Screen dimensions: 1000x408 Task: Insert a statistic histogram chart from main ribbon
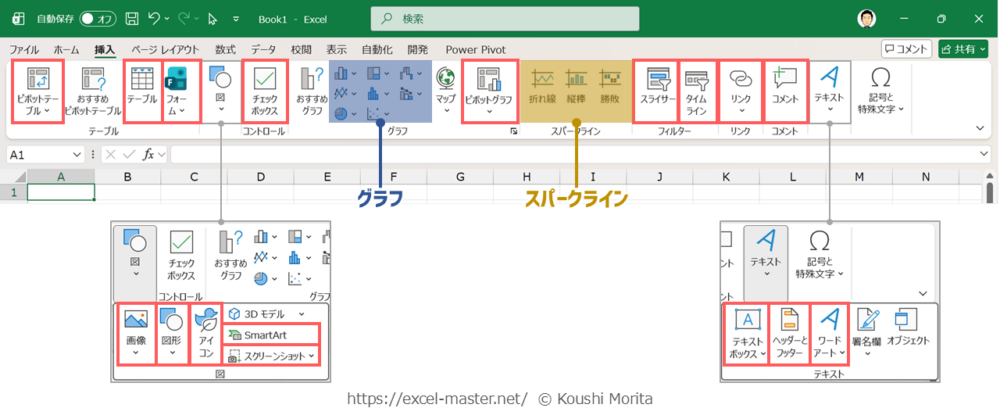374,94
